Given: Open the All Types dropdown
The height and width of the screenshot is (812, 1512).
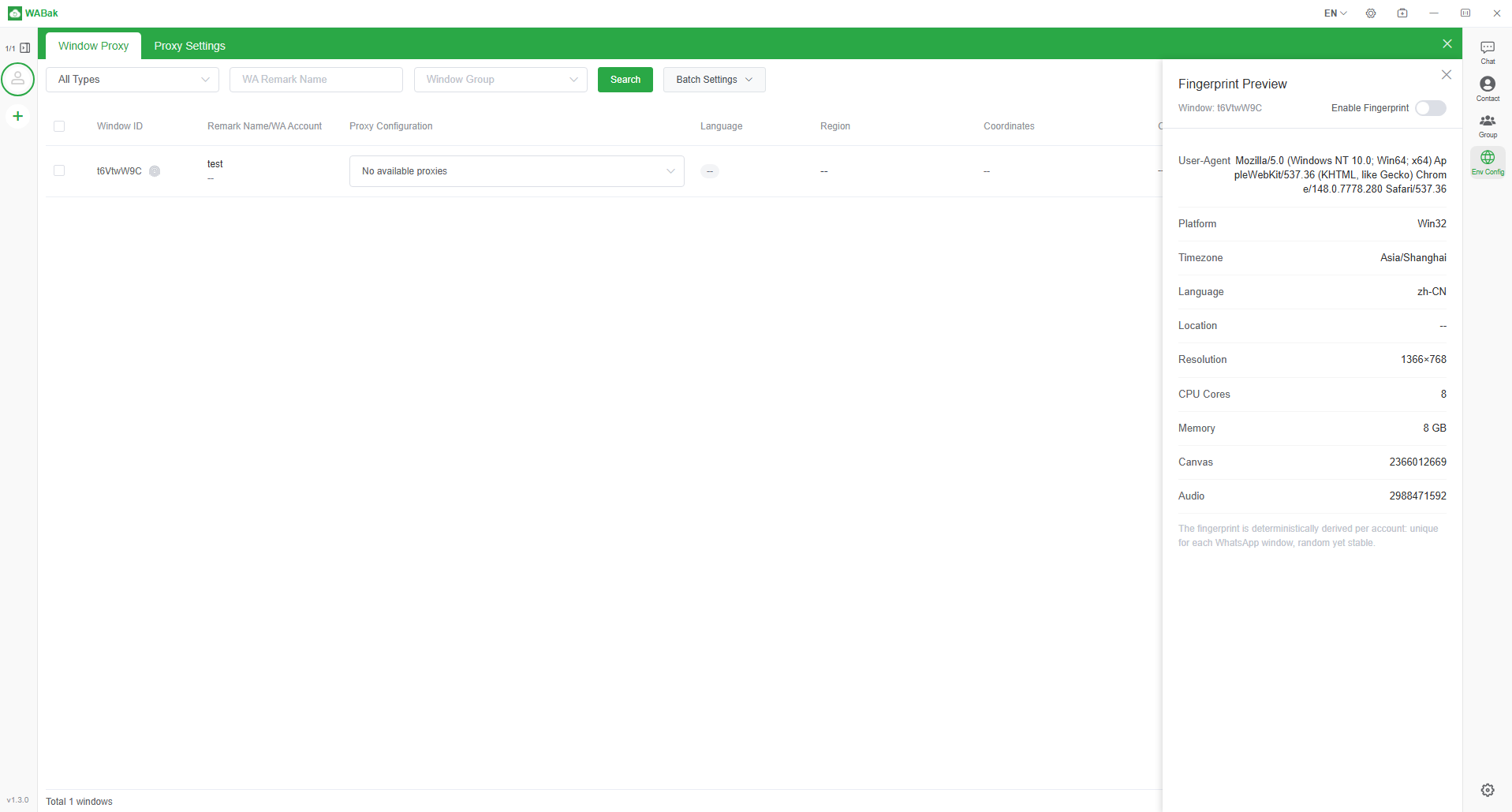Looking at the screenshot, I should (133, 80).
